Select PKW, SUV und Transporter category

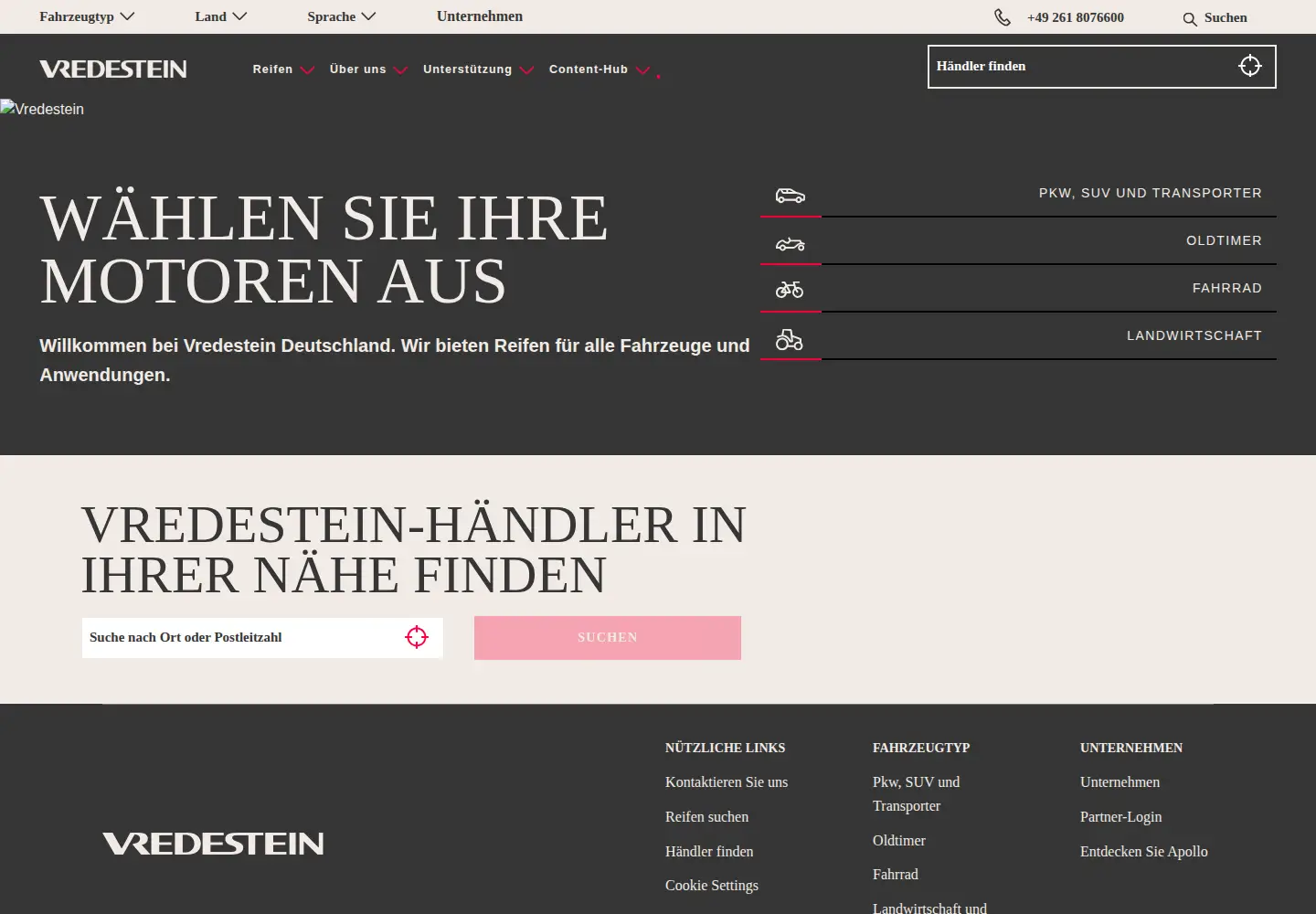[x=1018, y=194]
